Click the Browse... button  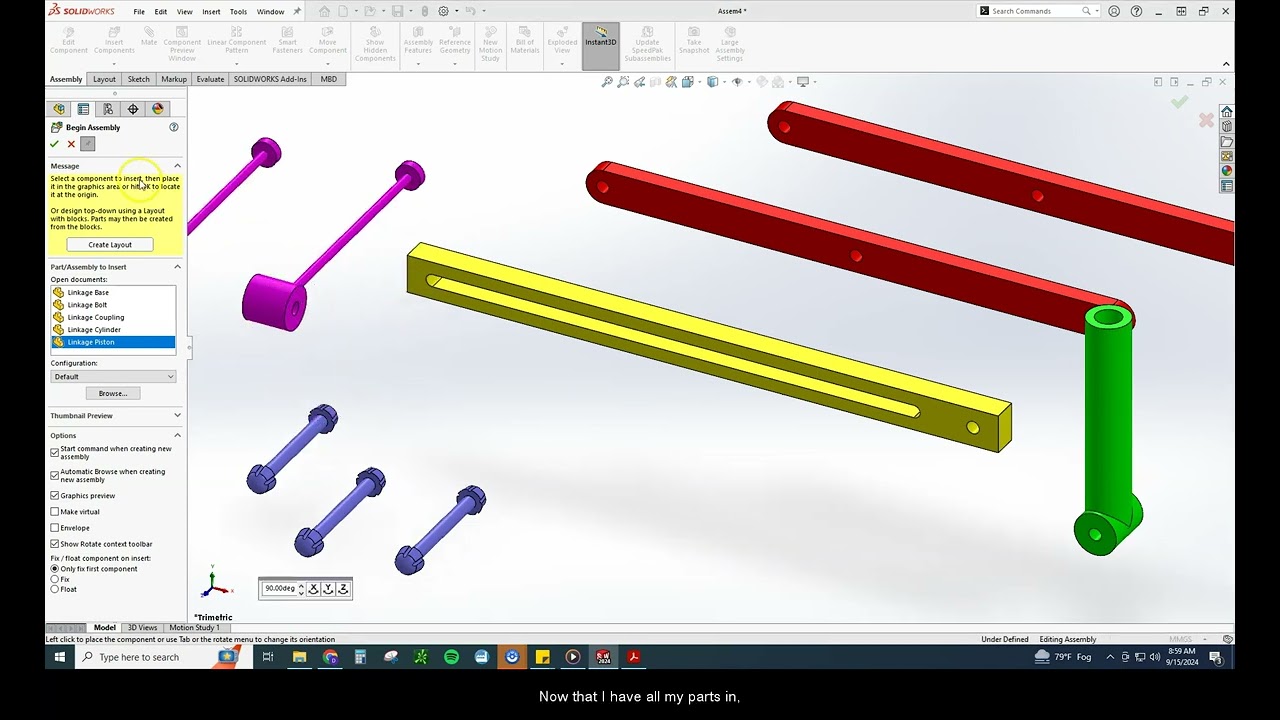[x=113, y=393]
